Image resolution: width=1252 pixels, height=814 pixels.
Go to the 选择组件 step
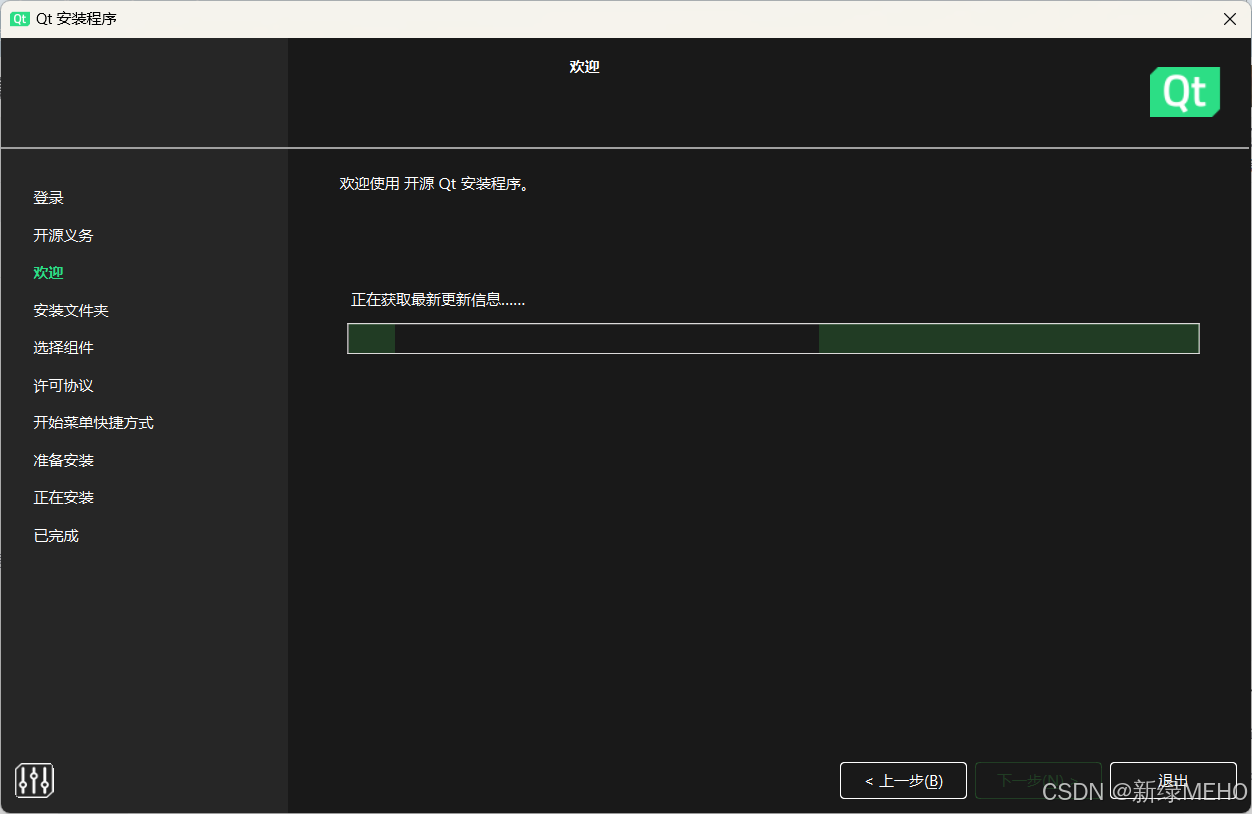tap(63, 348)
